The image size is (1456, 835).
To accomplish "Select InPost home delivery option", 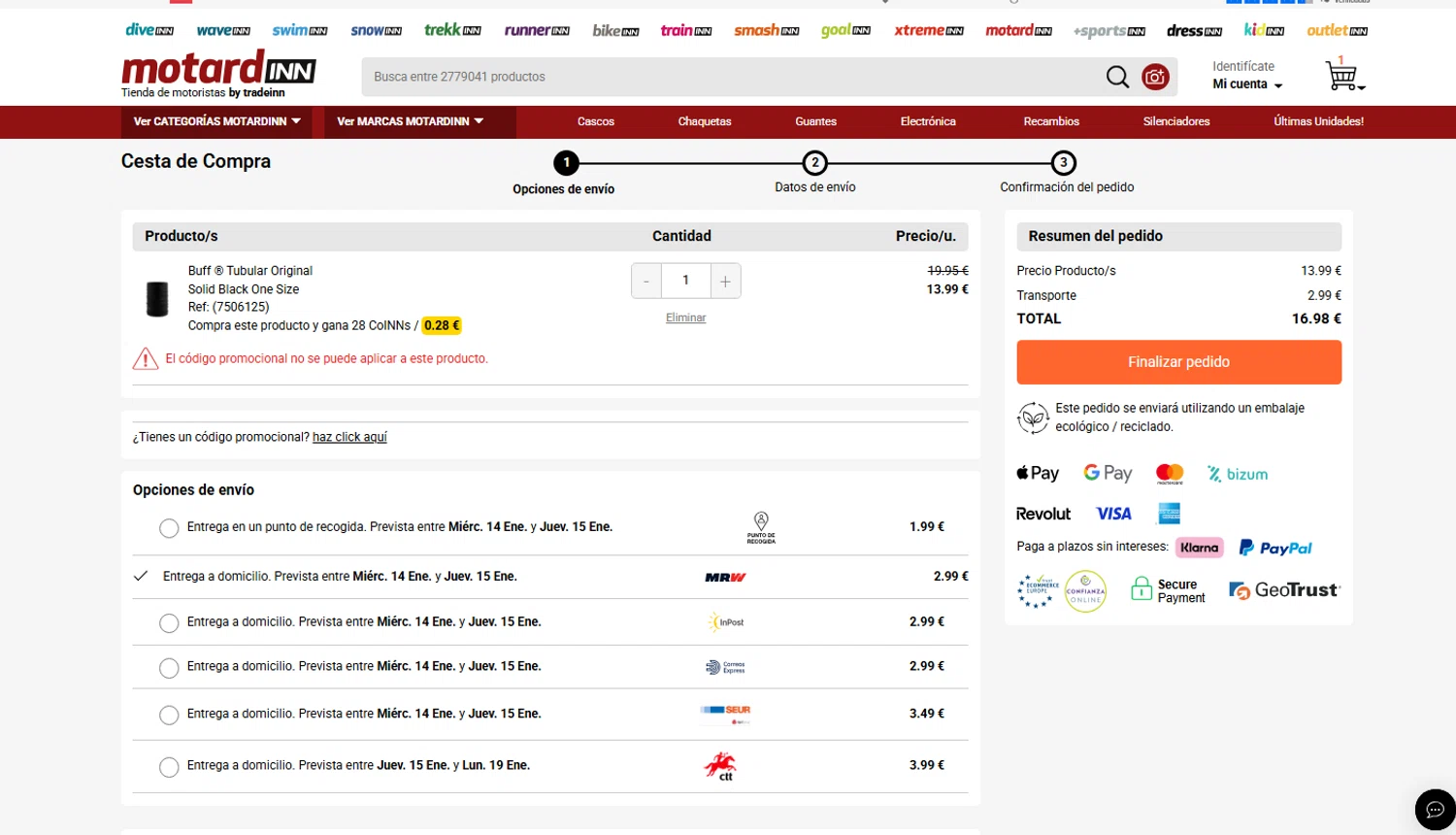I will click(169, 623).
